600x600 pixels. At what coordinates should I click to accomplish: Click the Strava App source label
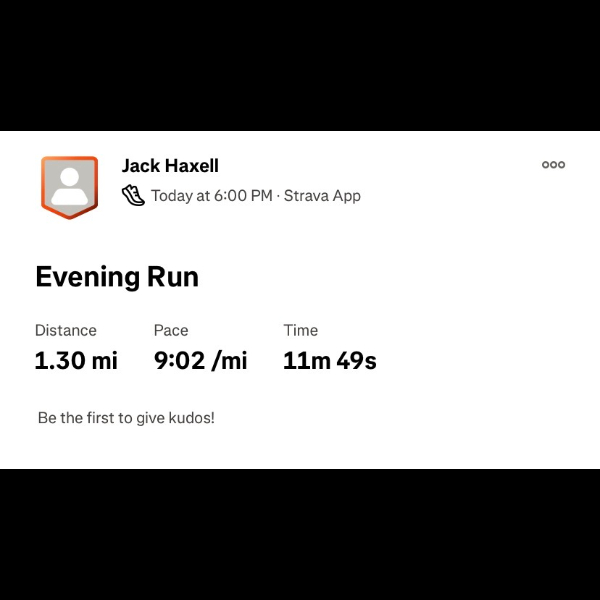pyautogui.click(x=322, y=196)
